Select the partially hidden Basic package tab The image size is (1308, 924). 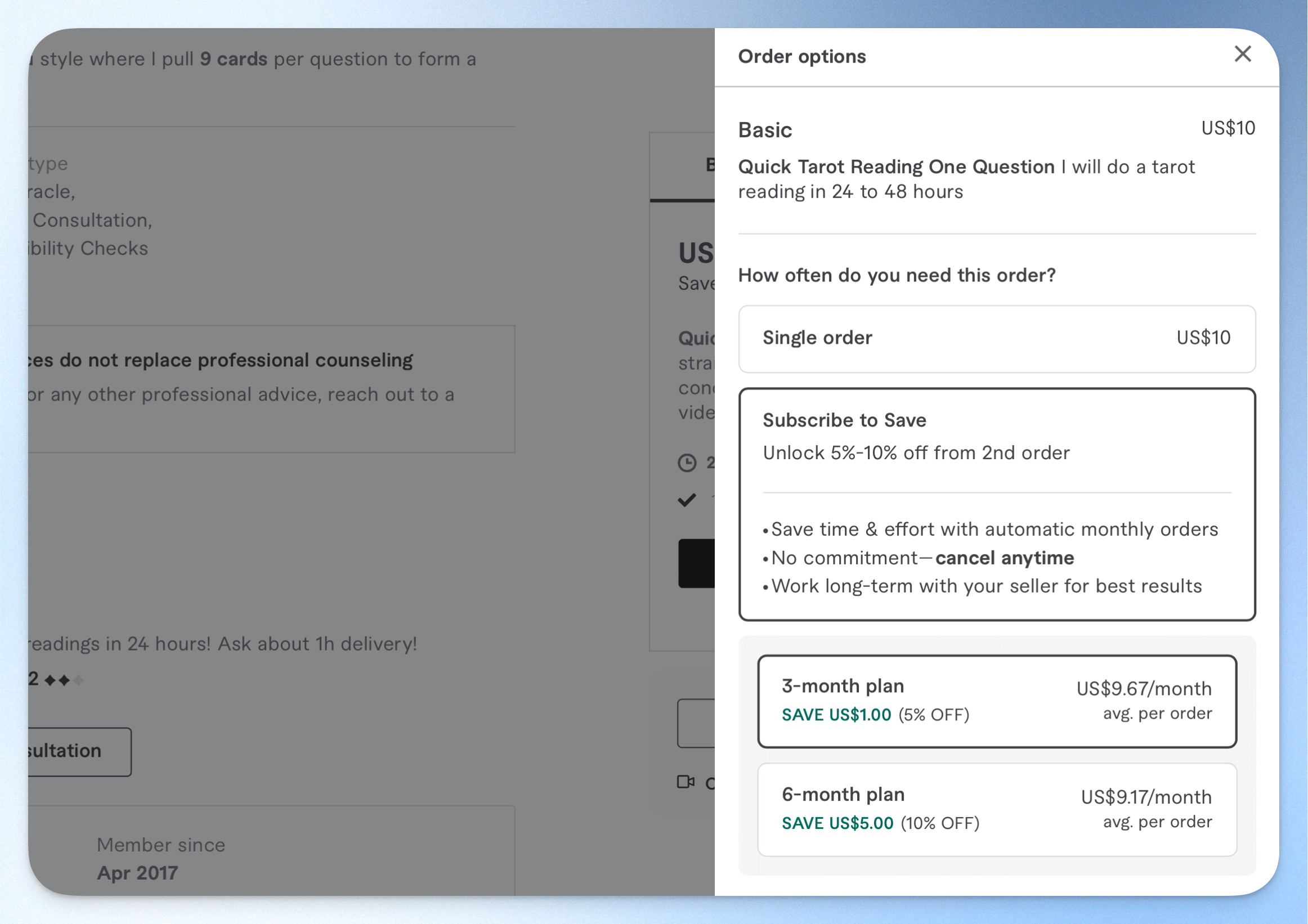(683, 167)
